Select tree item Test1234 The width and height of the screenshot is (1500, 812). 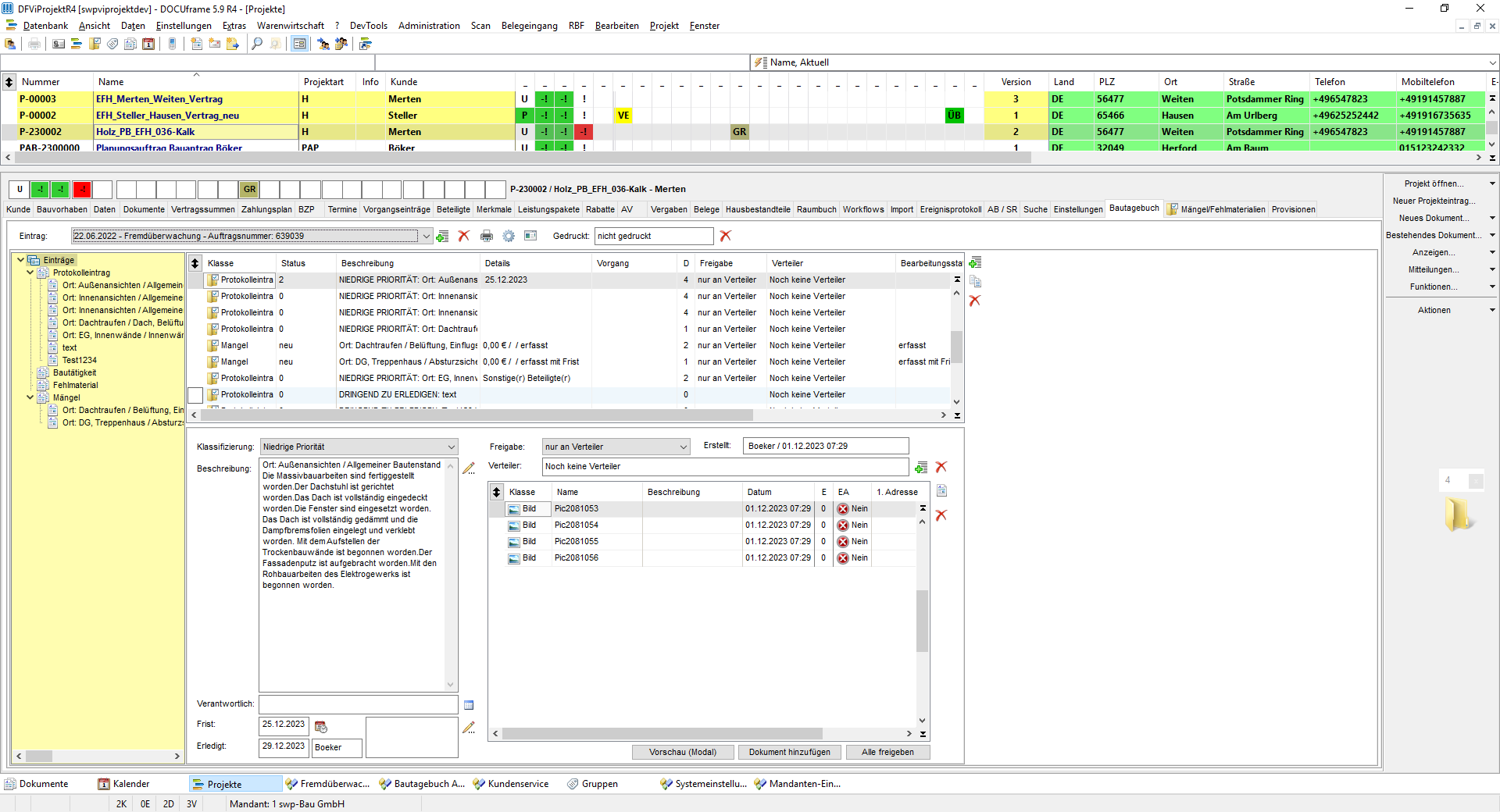point(80,360)
